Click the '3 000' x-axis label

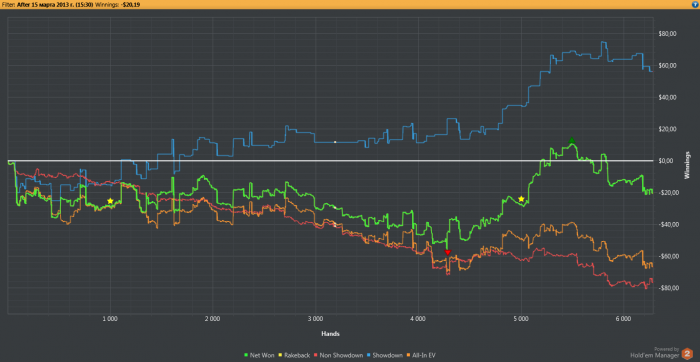coord(315,319)
